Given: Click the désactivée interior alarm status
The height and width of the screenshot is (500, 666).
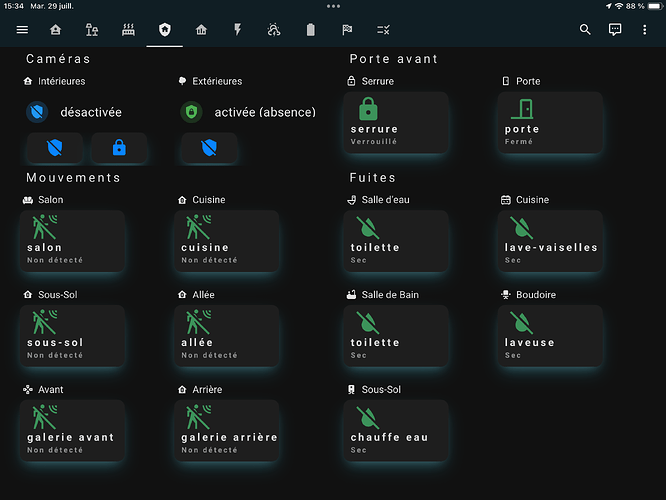Looking at the screenshot, I should [x=90, y=112].
